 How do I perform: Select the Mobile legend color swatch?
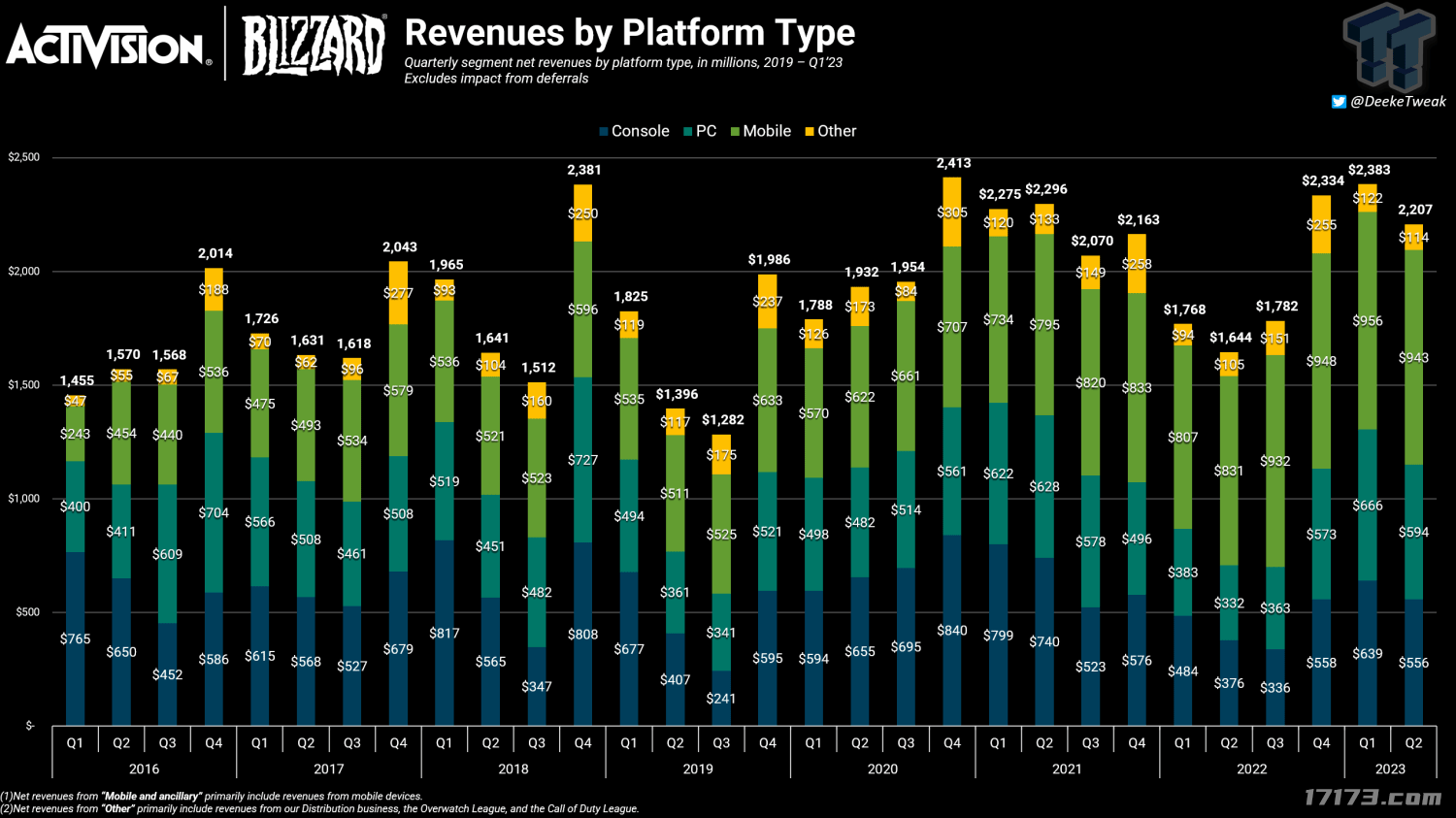(x=736, y=131)
